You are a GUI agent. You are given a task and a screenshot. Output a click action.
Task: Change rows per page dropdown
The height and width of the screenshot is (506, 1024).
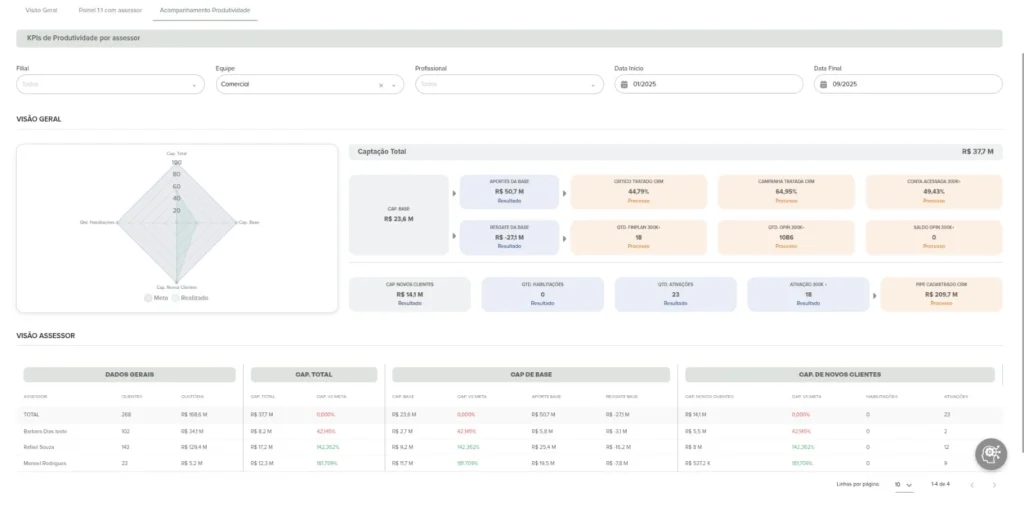[903, 485]
